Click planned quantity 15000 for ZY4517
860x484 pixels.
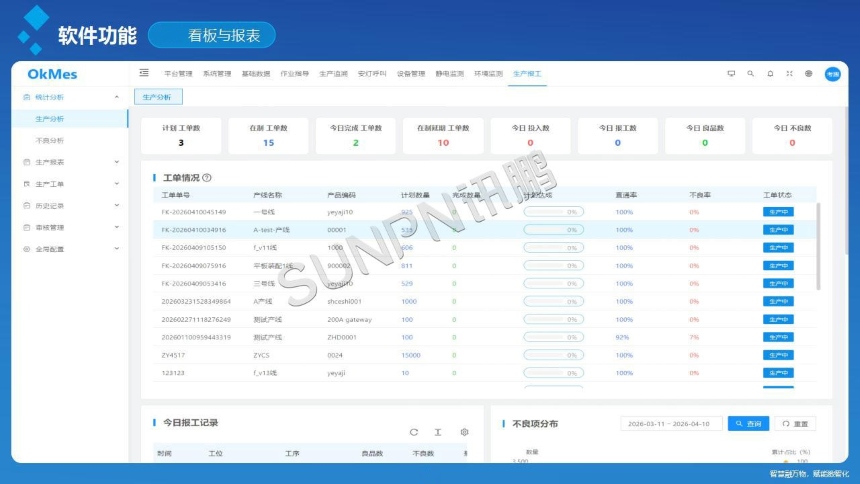(x=411, y=355)
